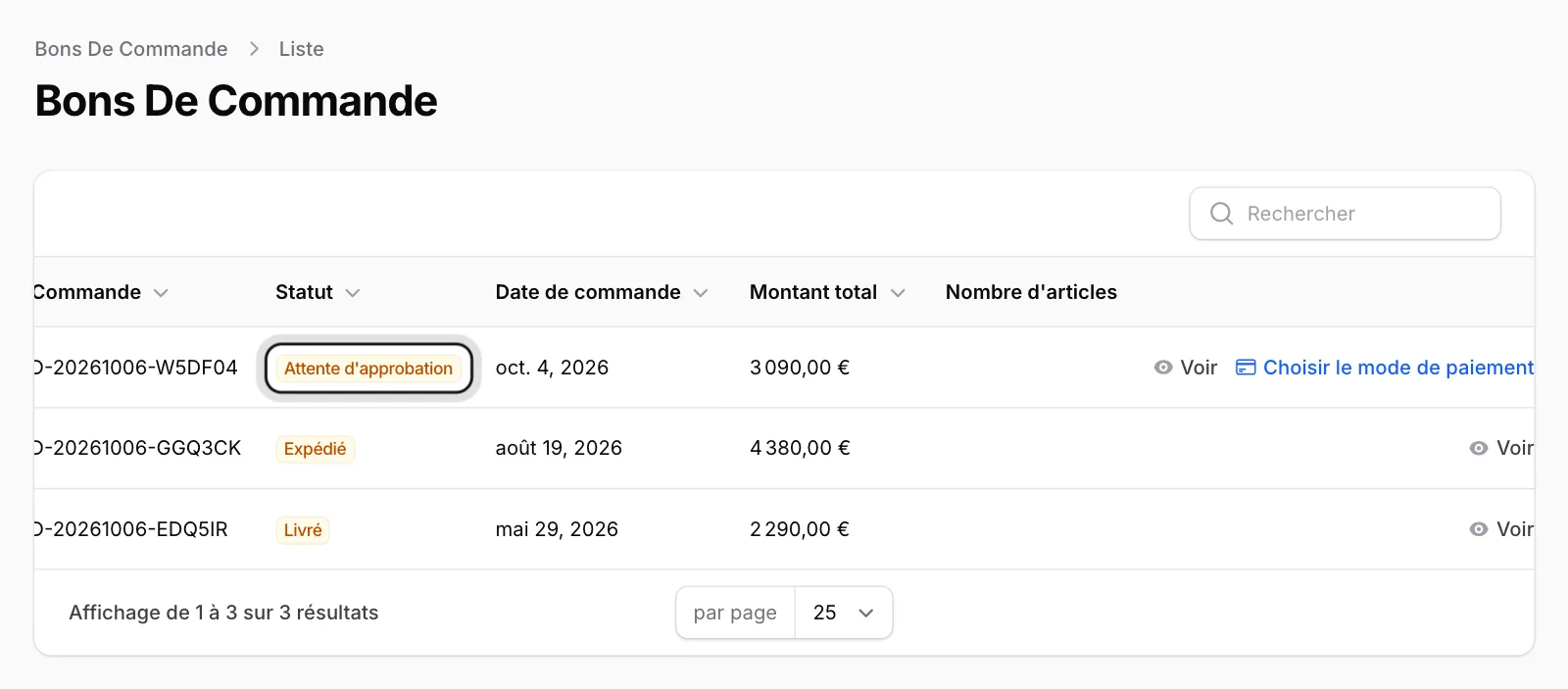Click the amount 2 290,00 €

point(800,529)
